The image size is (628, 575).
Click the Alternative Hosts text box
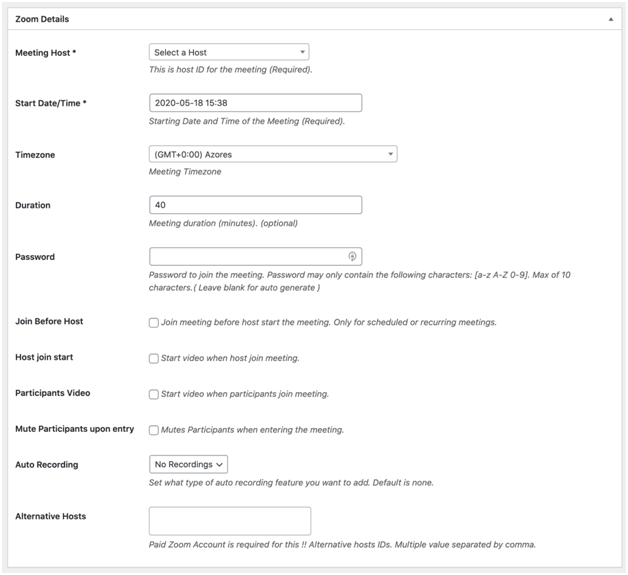230,521
